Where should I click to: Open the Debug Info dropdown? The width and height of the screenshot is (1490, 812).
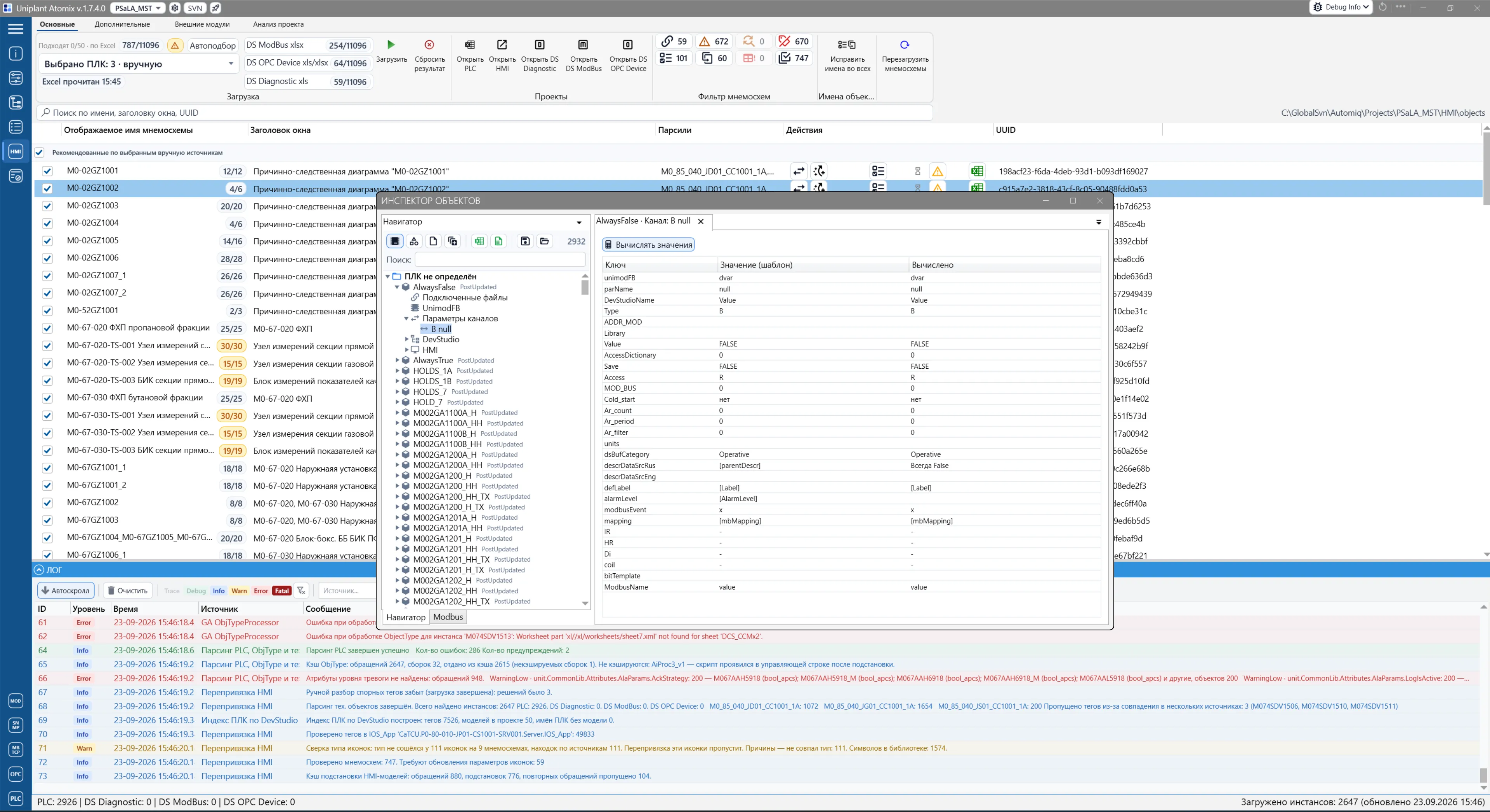click(1341, 7)
